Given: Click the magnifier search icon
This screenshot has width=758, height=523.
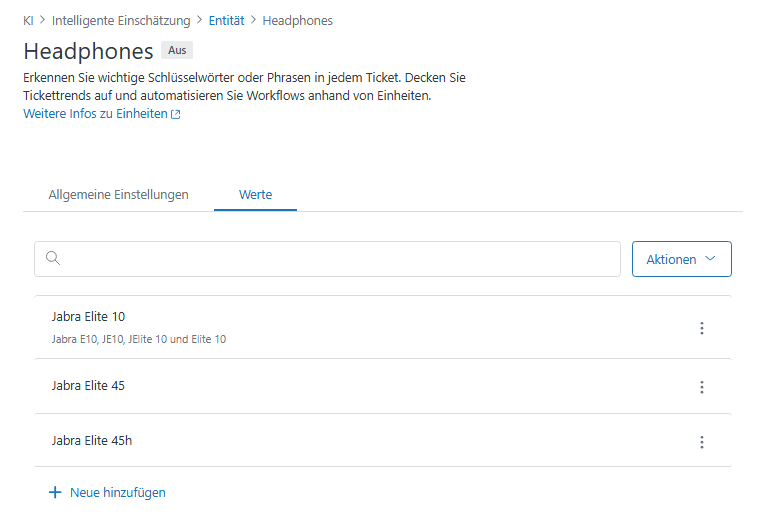Looking at the screenshot, I should [53, 258].
